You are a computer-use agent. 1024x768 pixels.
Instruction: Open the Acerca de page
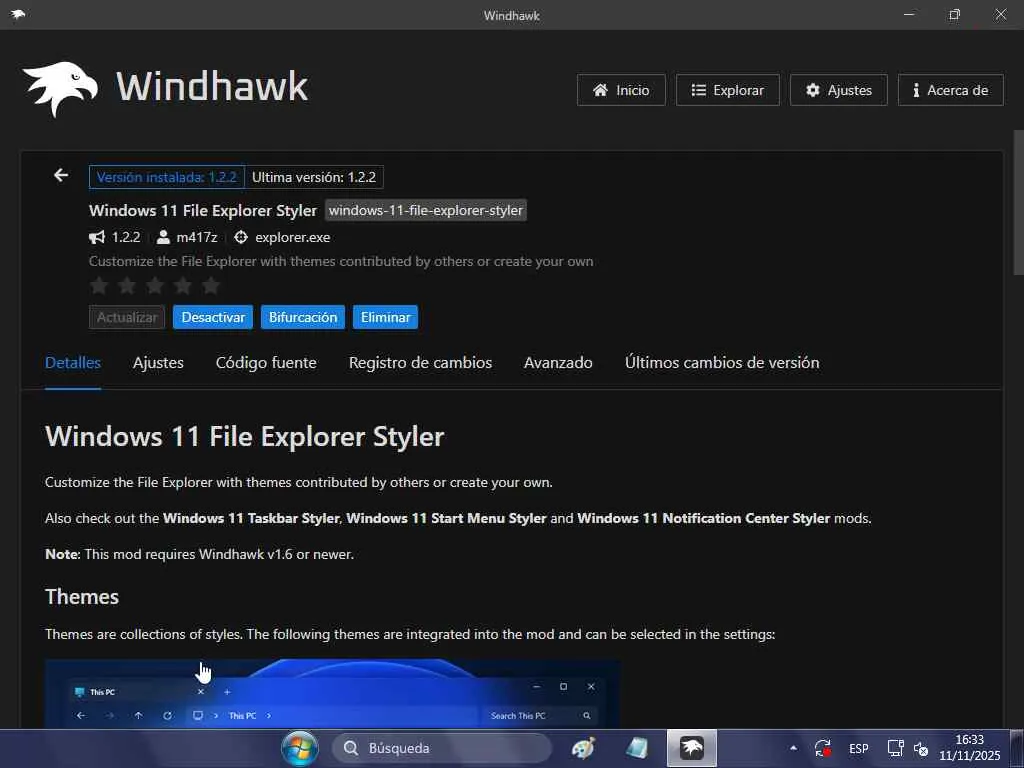point(950,90)
